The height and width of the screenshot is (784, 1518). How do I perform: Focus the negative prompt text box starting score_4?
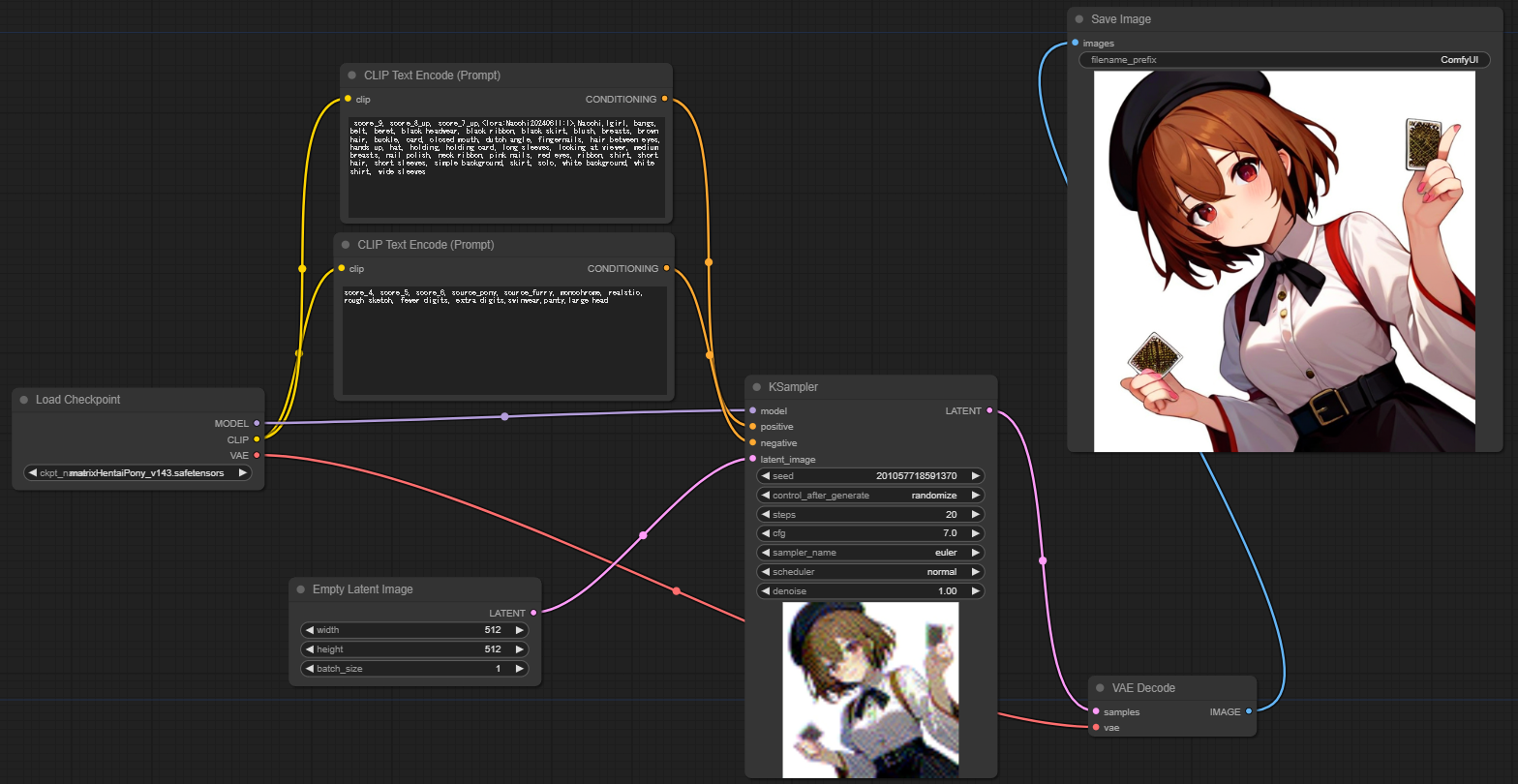504,340
